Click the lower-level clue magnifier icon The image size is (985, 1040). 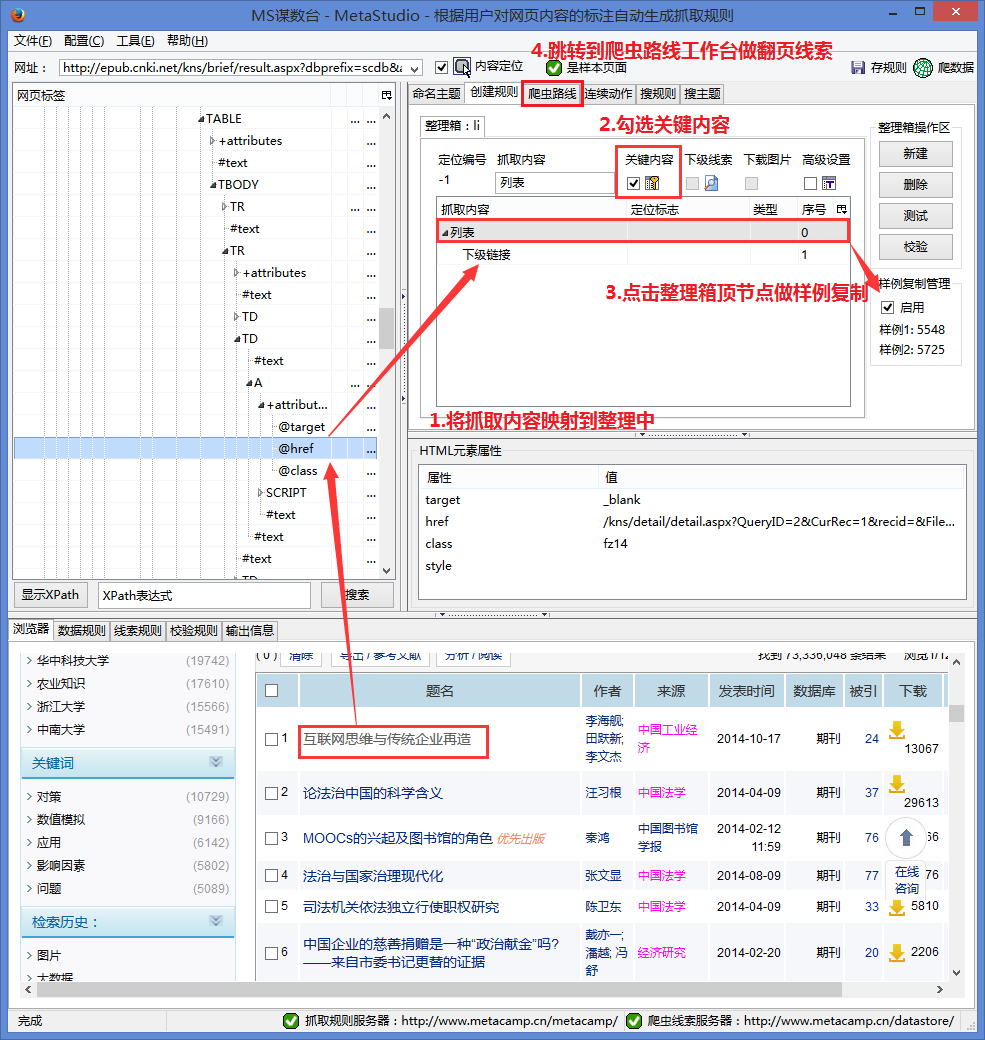tap(711, 183)
